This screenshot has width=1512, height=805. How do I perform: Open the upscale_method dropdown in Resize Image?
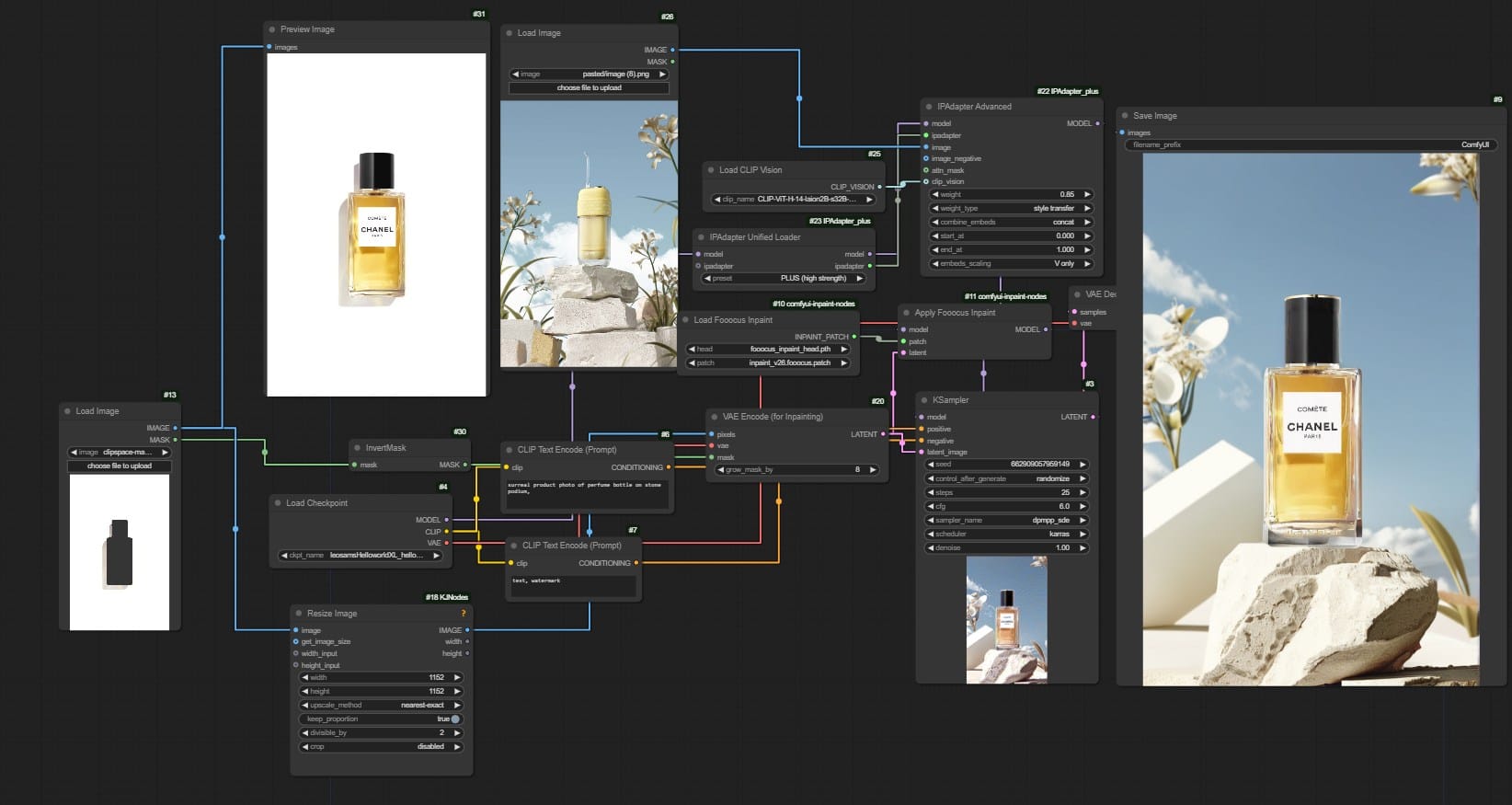pyautogui.click(x=381, y=706)
